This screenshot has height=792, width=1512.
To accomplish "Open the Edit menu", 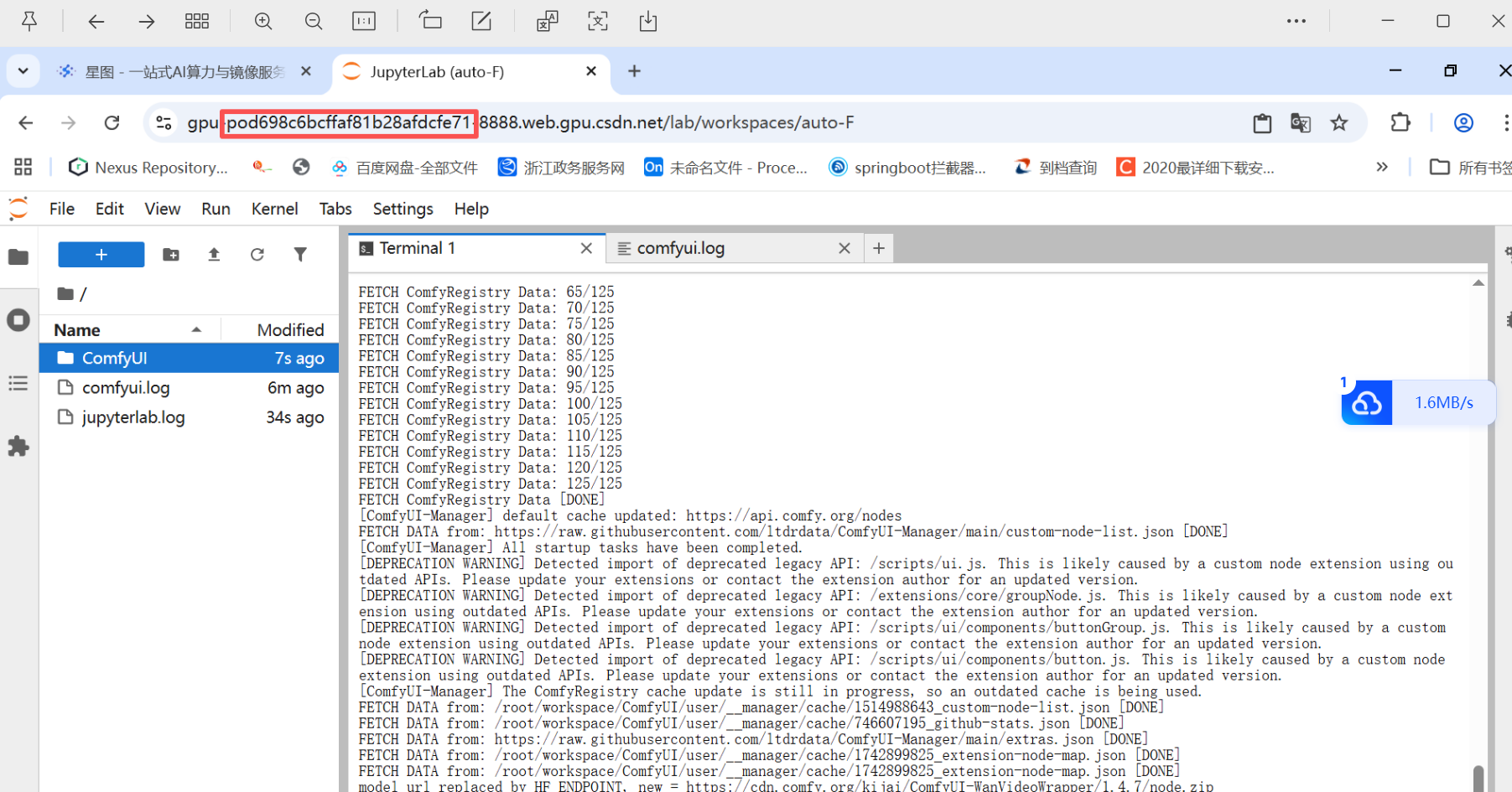I will pyautogui.click(x=110, y=209).
